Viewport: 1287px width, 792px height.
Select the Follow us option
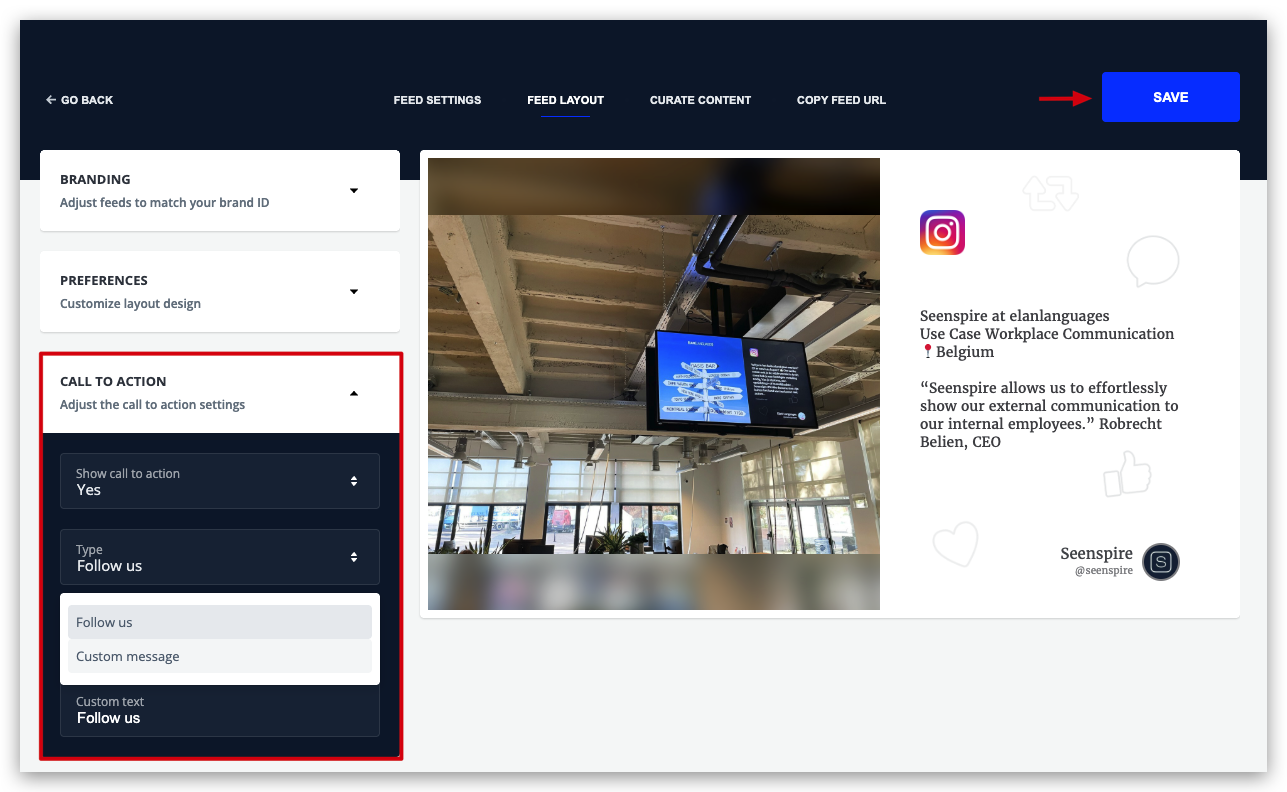click(220, 622)
